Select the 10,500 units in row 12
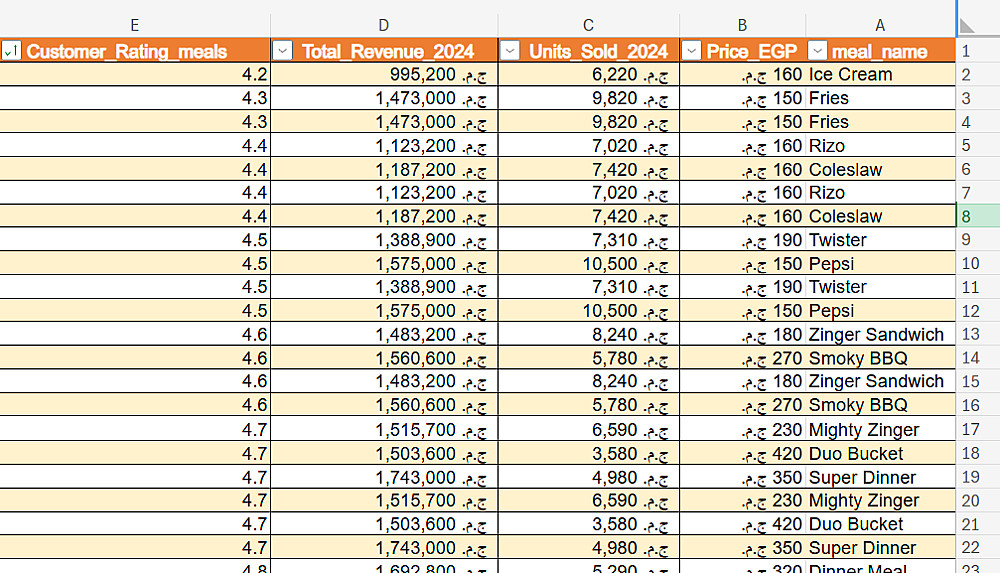1000x573 pixels. (589, 311)
